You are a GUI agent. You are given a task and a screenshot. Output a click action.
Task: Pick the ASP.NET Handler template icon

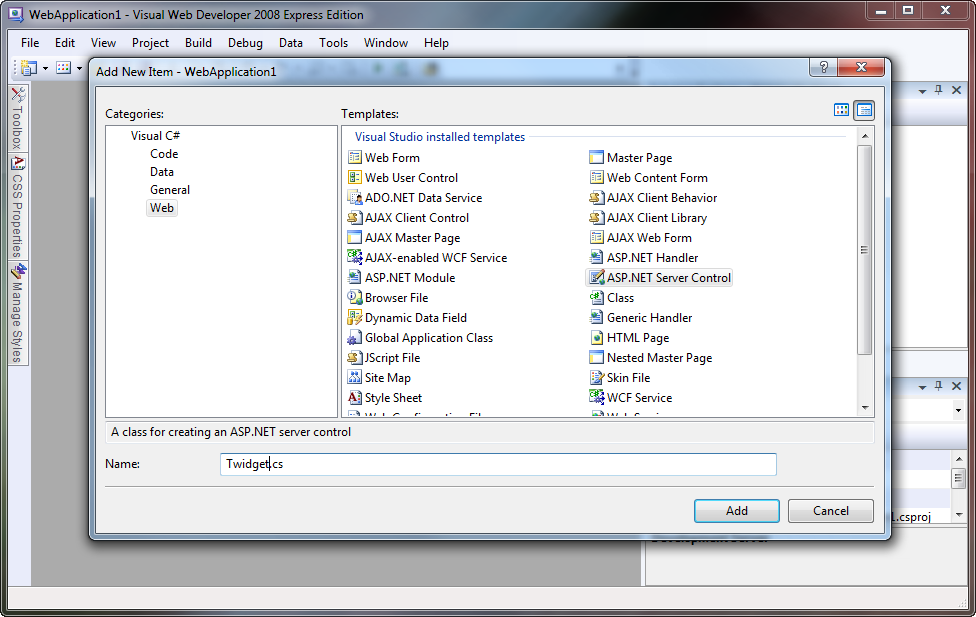point(596,257)
